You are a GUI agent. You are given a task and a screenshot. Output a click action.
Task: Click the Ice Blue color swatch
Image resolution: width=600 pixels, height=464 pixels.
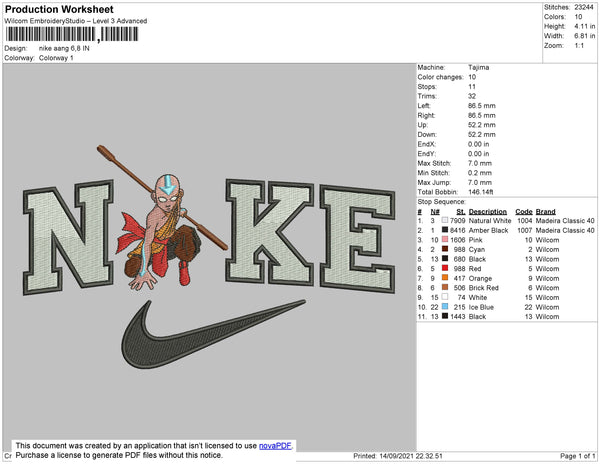point(445,307)
